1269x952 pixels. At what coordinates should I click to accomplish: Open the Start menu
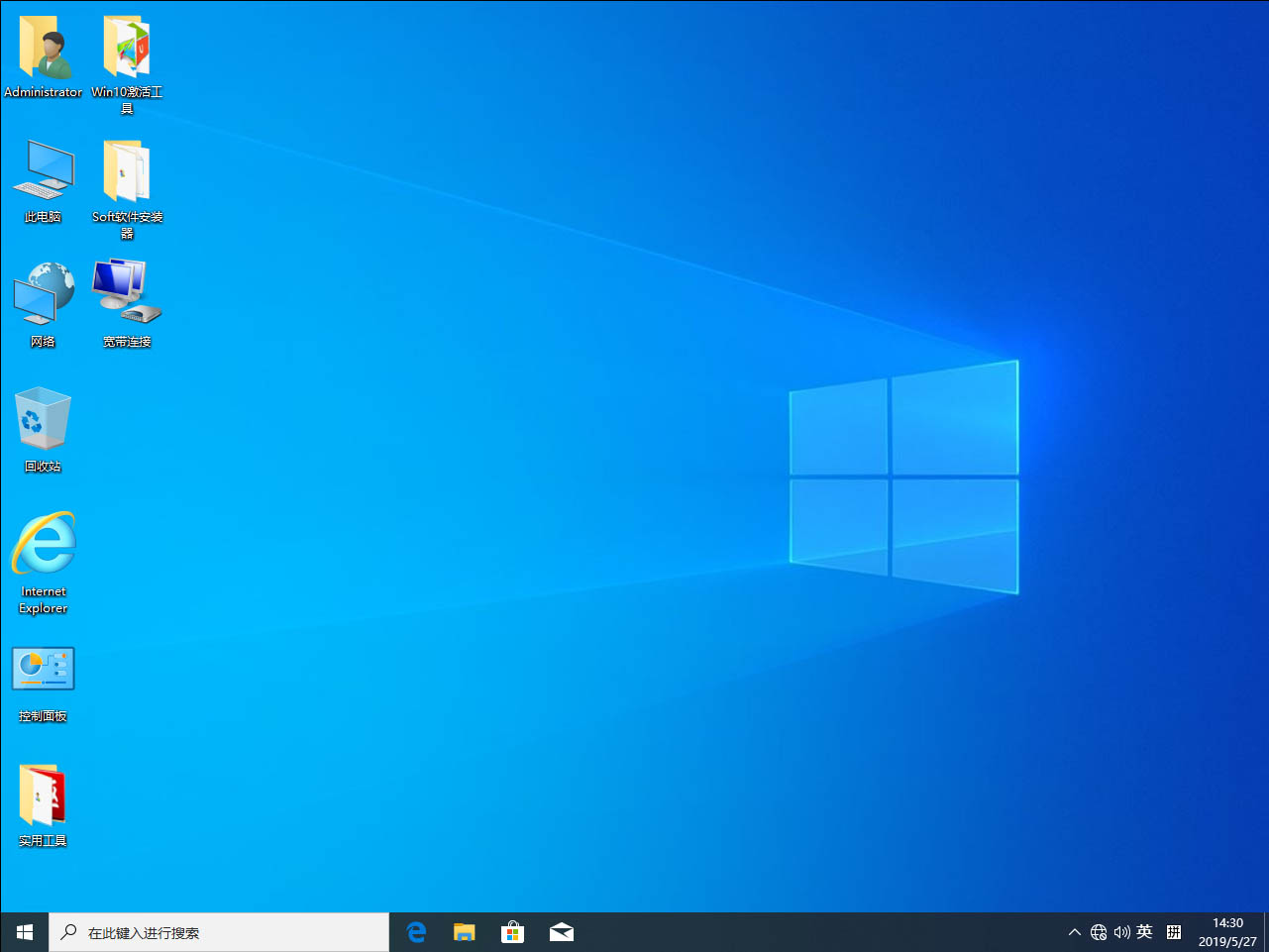[24, 931]
